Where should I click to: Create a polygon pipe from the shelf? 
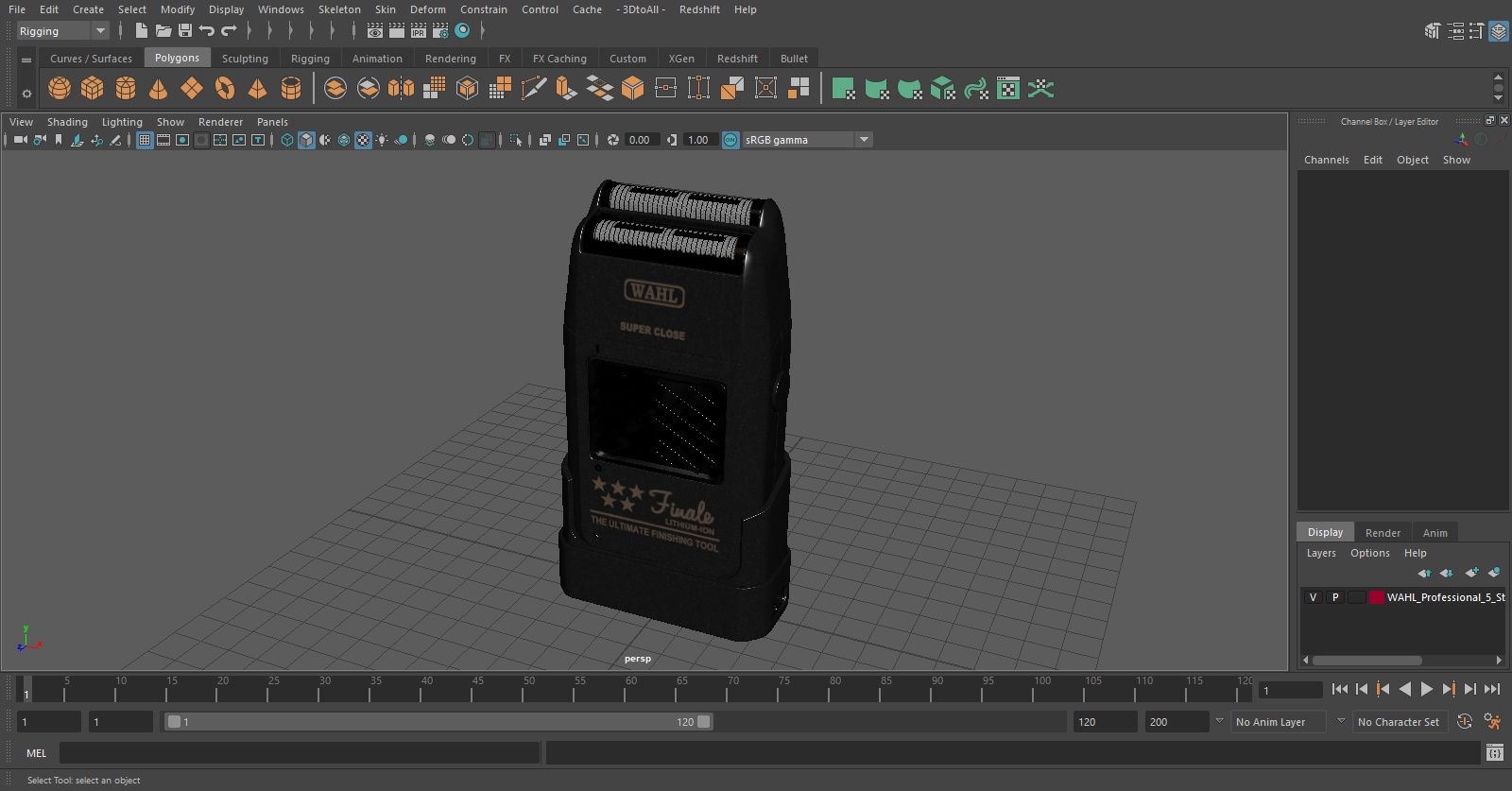pyautogui.click(x=291, y=89)
